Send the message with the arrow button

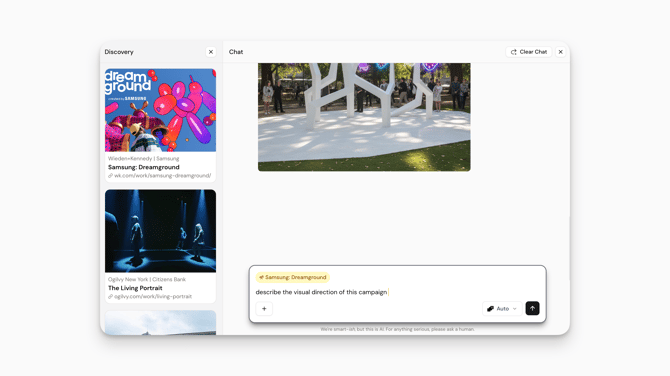point(532,308)
